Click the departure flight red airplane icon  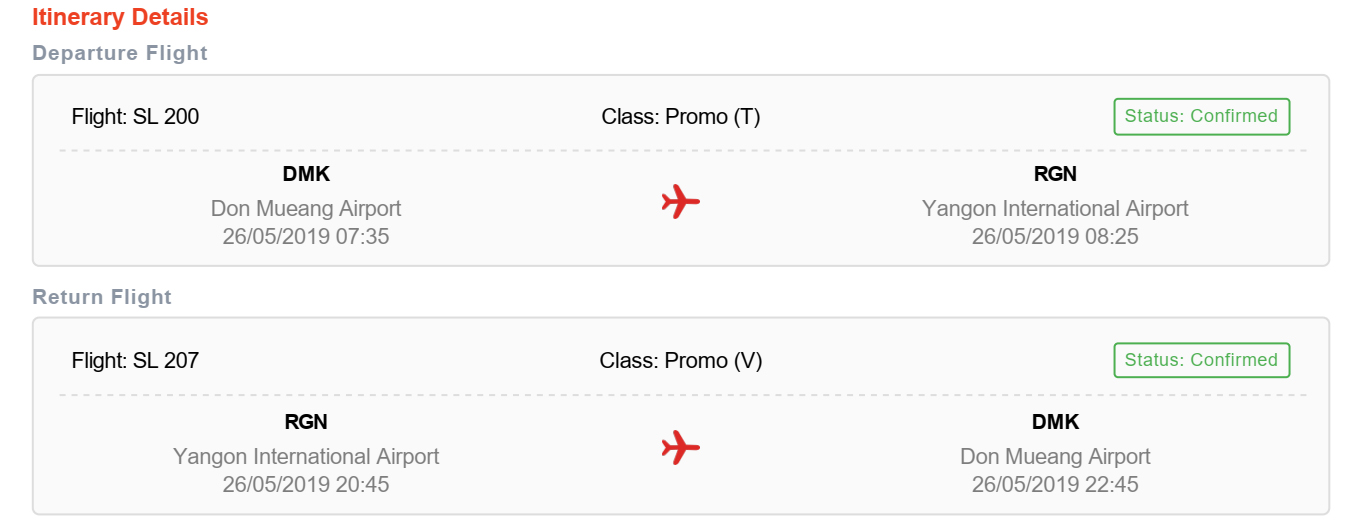pyautogui.click(x=680, y=202)
